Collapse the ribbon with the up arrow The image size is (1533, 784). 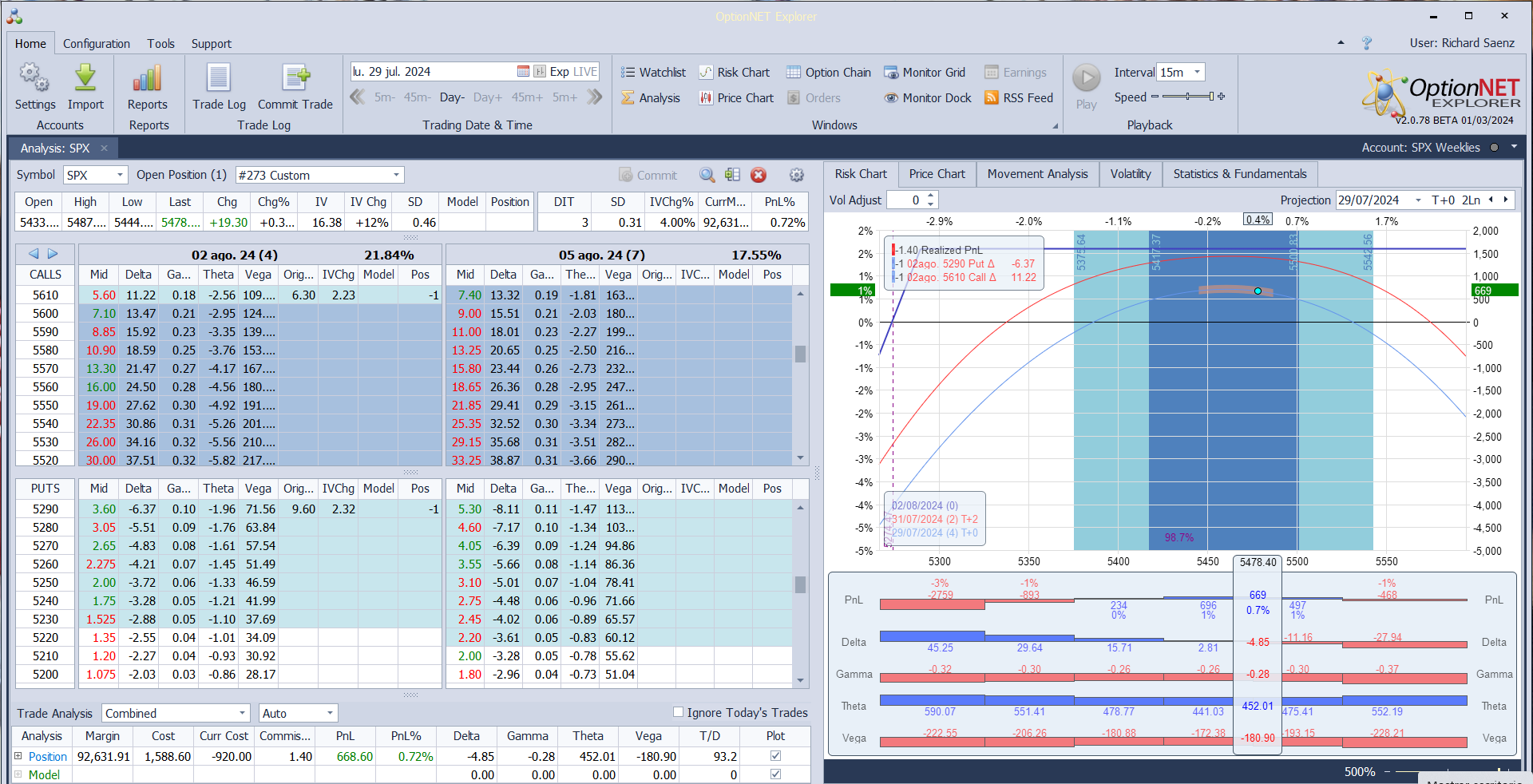click(x=1341, y=43)
